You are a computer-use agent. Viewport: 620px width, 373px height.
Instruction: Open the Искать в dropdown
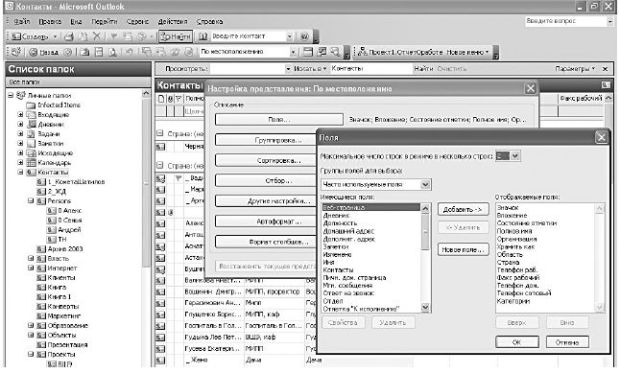[310, 69]
